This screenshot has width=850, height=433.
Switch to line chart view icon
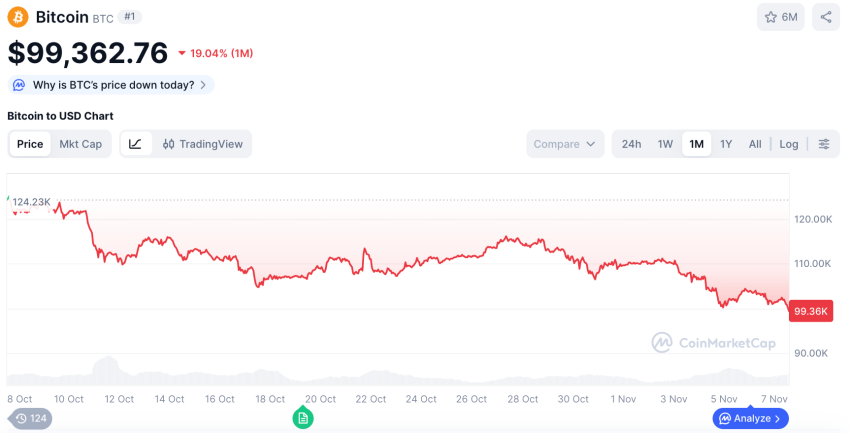[x=136, y=144]
